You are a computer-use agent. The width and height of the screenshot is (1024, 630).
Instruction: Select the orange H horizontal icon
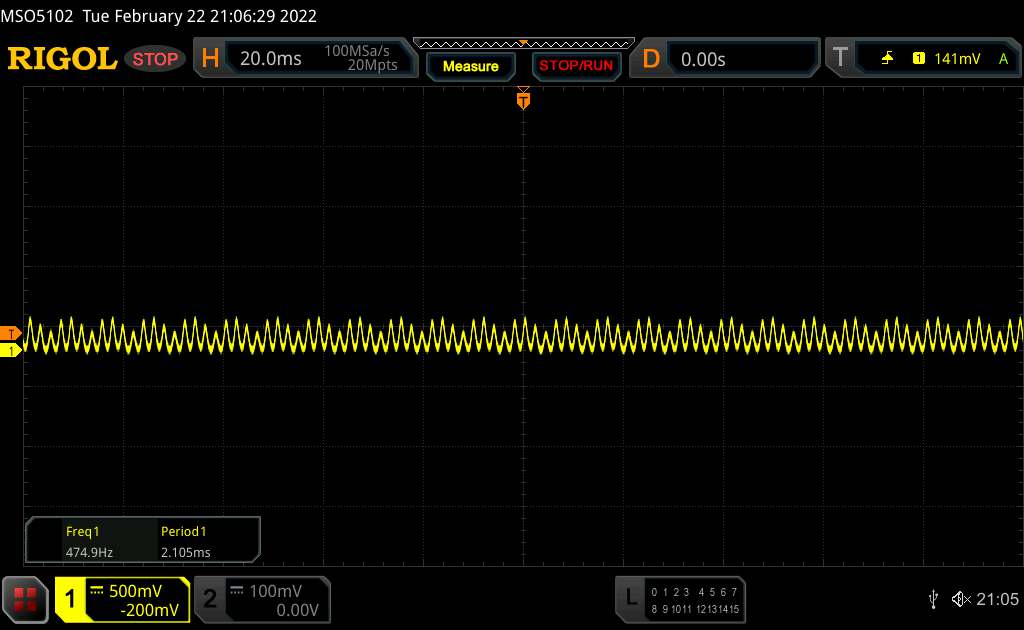(x=210, y=59)
